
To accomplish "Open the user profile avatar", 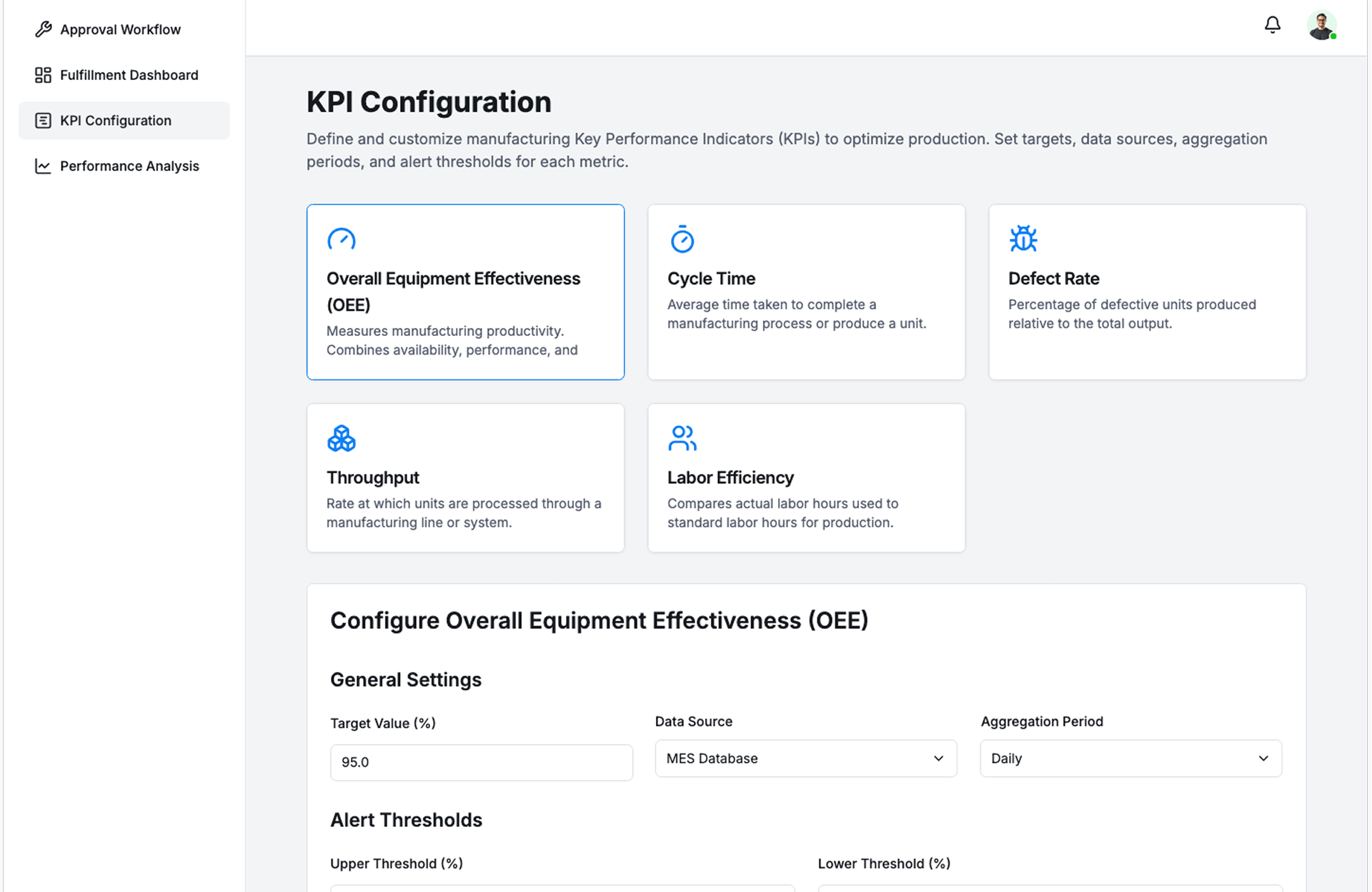I will [x=1321, y=26].
